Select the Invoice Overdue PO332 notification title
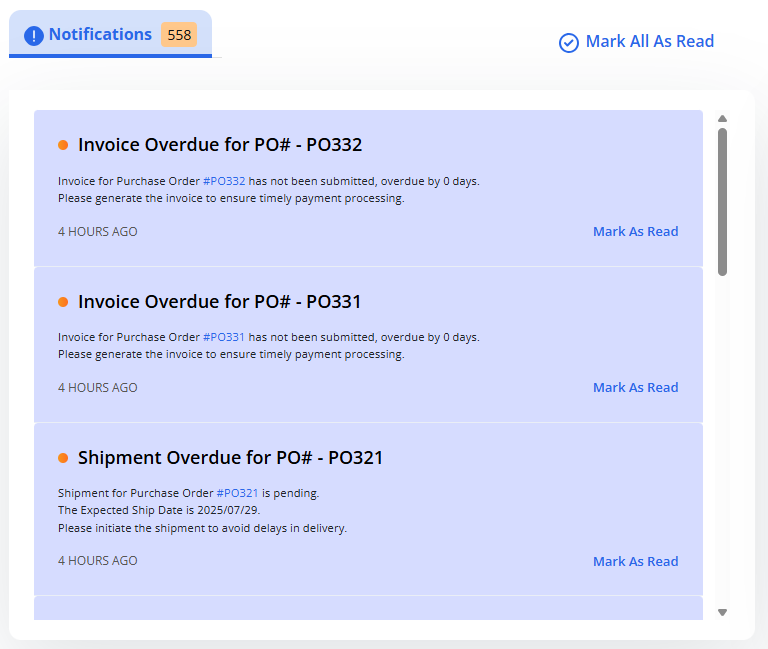 [220, 145]
